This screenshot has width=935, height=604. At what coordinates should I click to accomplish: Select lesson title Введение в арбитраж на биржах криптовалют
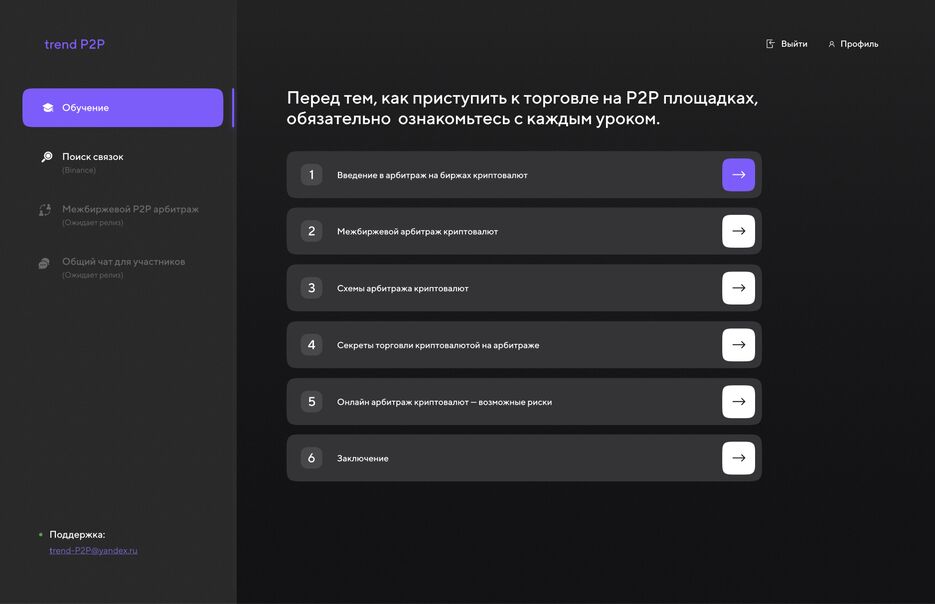pos(432,175)
